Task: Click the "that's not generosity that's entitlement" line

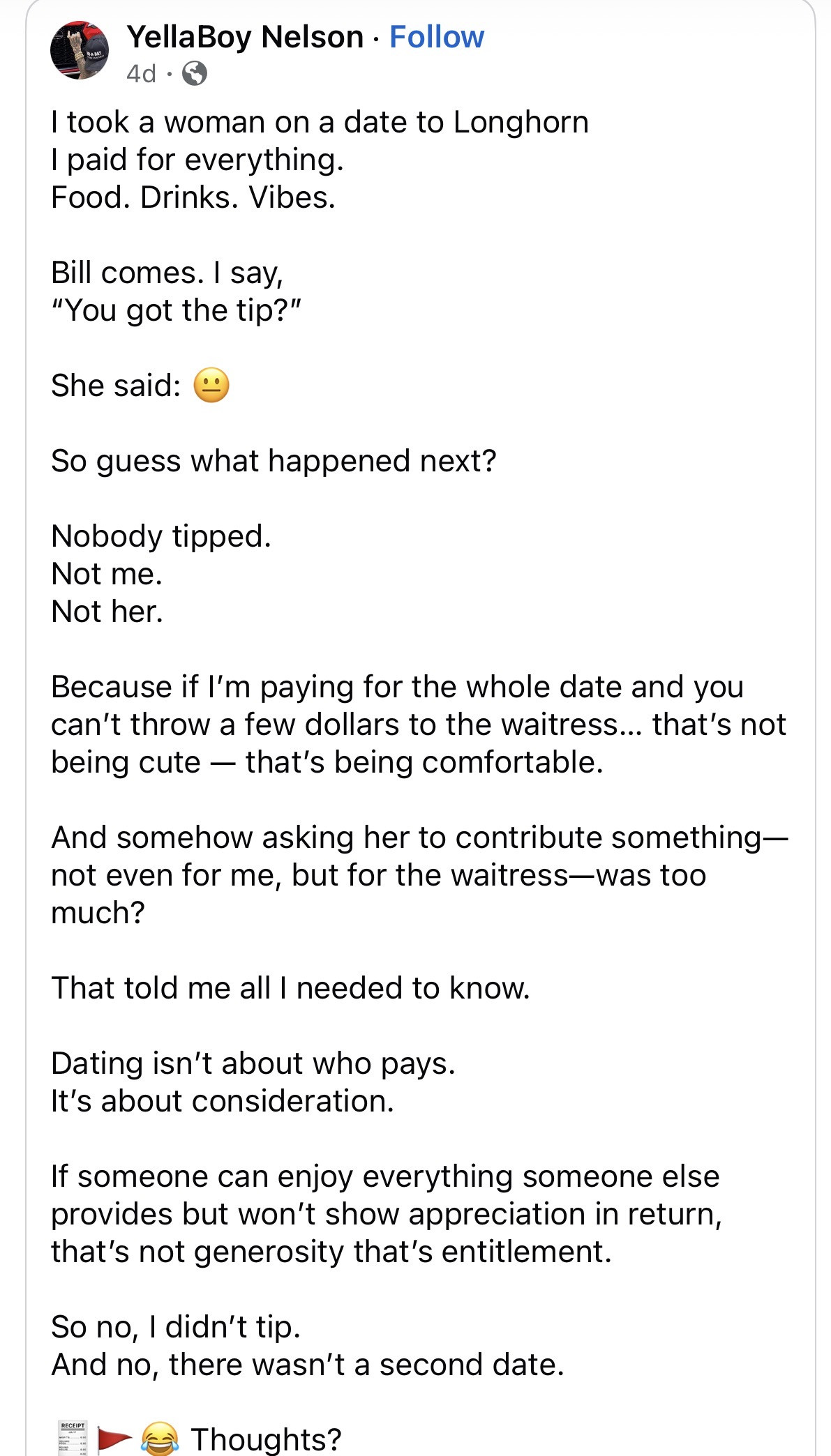Action: (331, 1252)
